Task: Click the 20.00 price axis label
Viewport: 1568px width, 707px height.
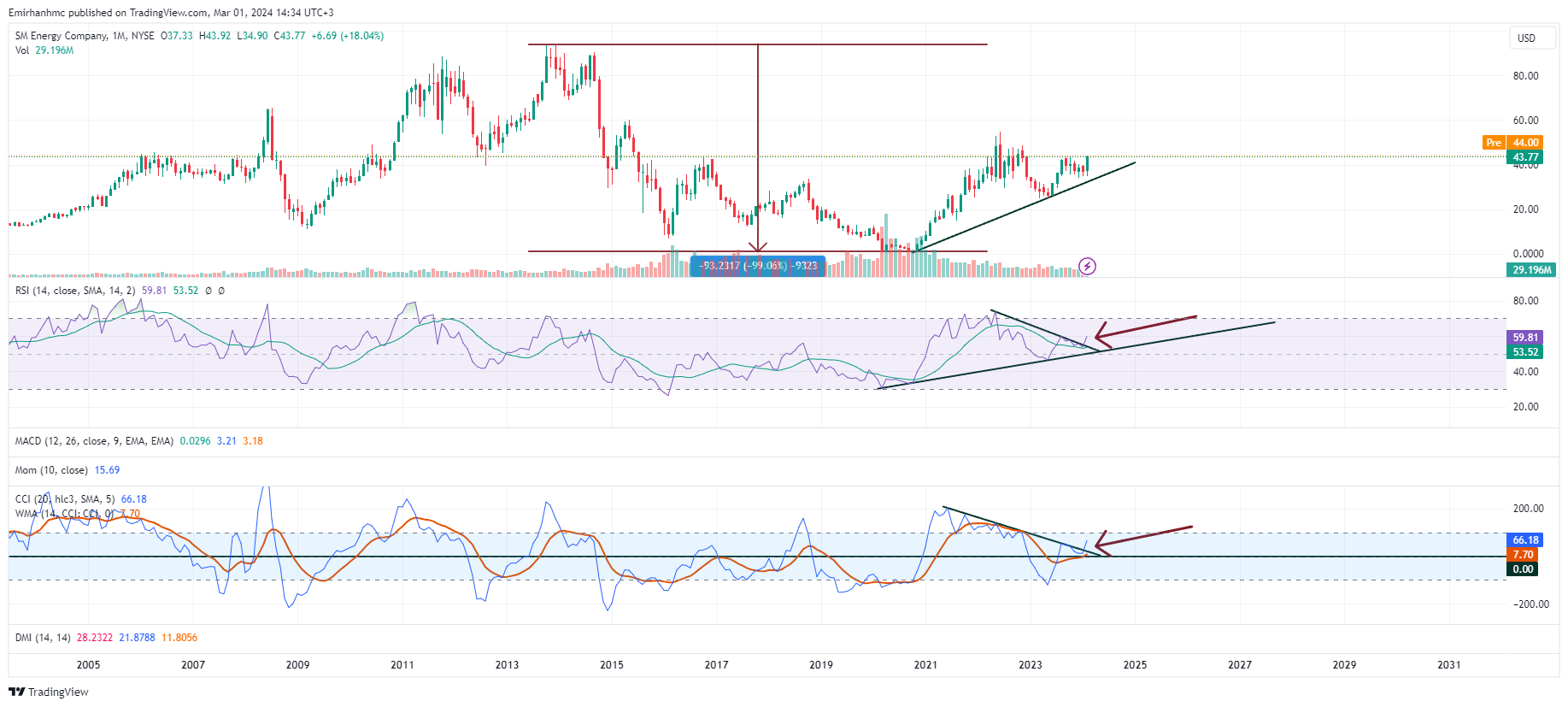Action: [1525, 209]
